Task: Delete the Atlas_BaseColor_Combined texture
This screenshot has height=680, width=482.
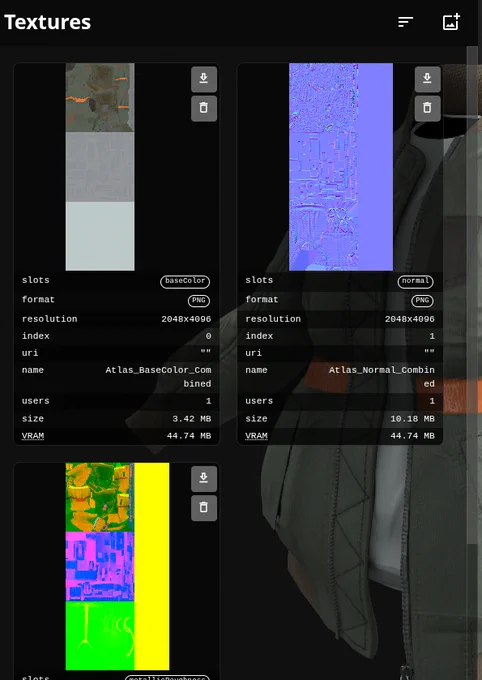Action: (204, 108)
